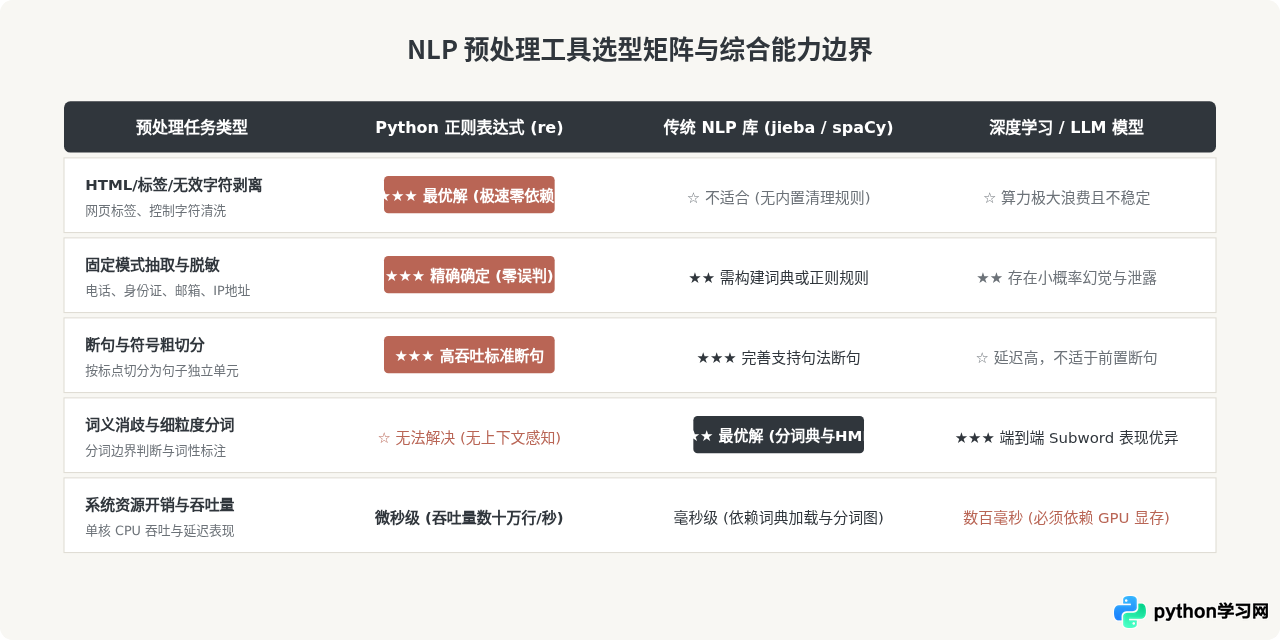Click the subtitle 网页标签、控制字符清洗
1280x640 pixels.
coord(156,211)
